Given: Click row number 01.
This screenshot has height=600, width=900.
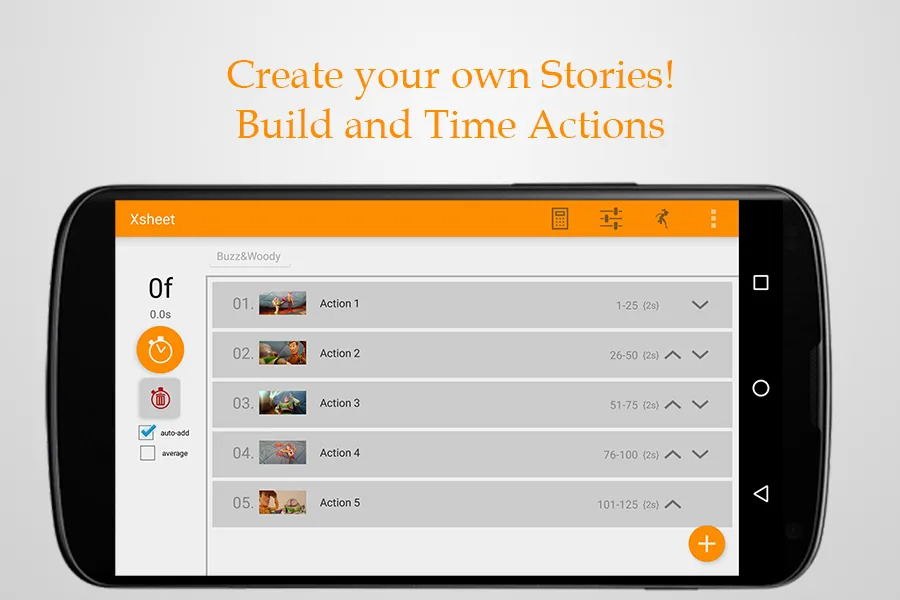Looking at the screenshot, I should point(243,304).
